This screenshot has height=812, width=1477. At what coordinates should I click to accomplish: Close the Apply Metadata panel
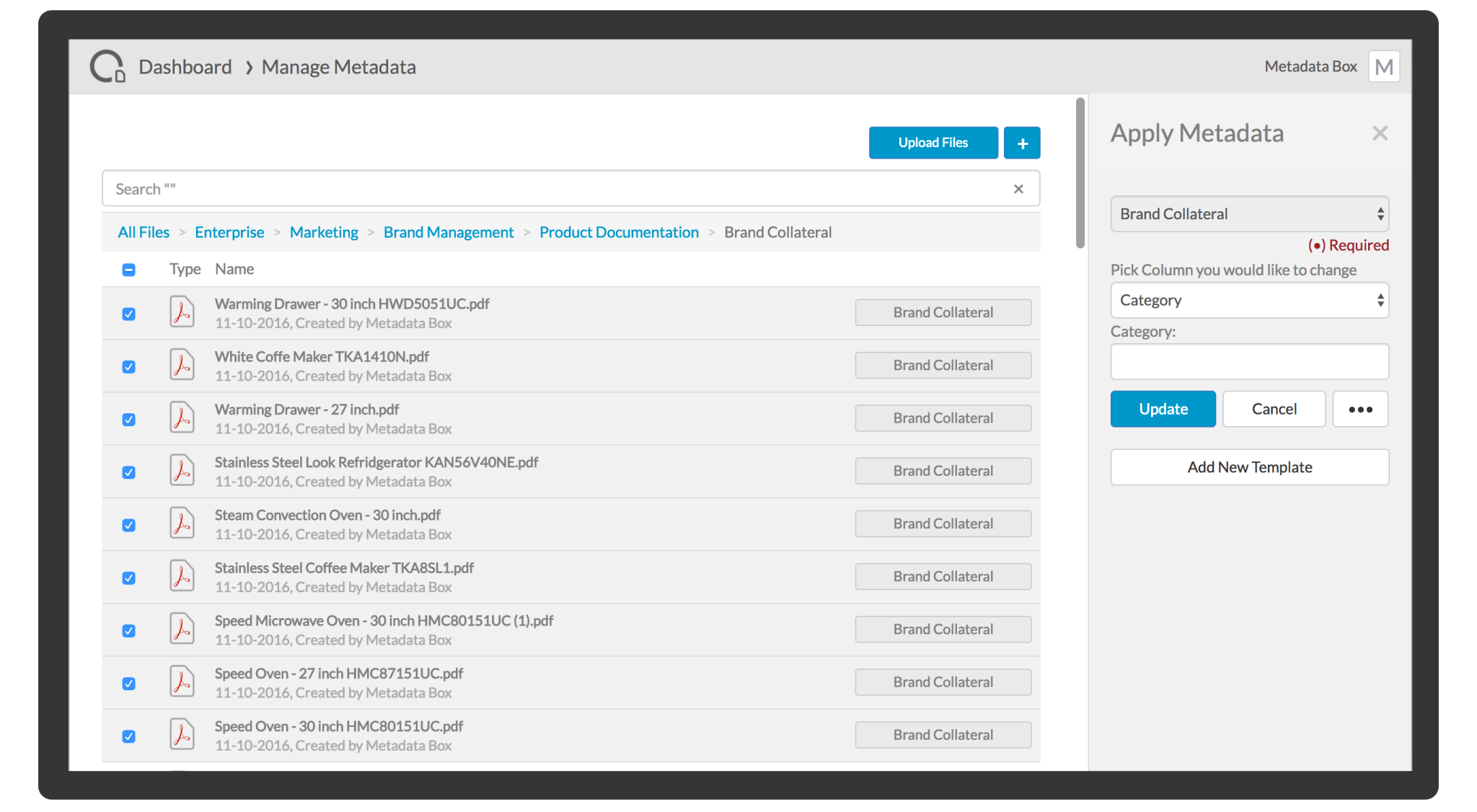point(1380,133)
